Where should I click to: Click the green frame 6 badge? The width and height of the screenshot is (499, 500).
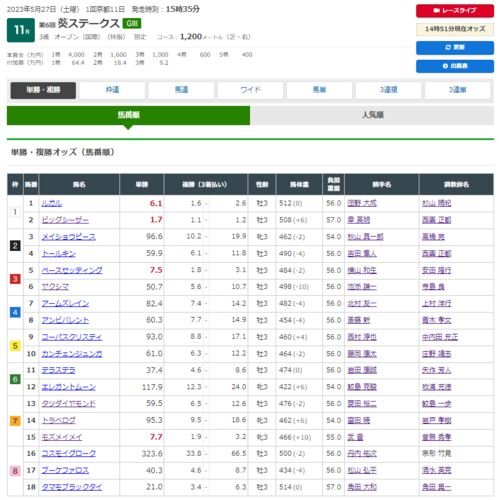(15, 379)
